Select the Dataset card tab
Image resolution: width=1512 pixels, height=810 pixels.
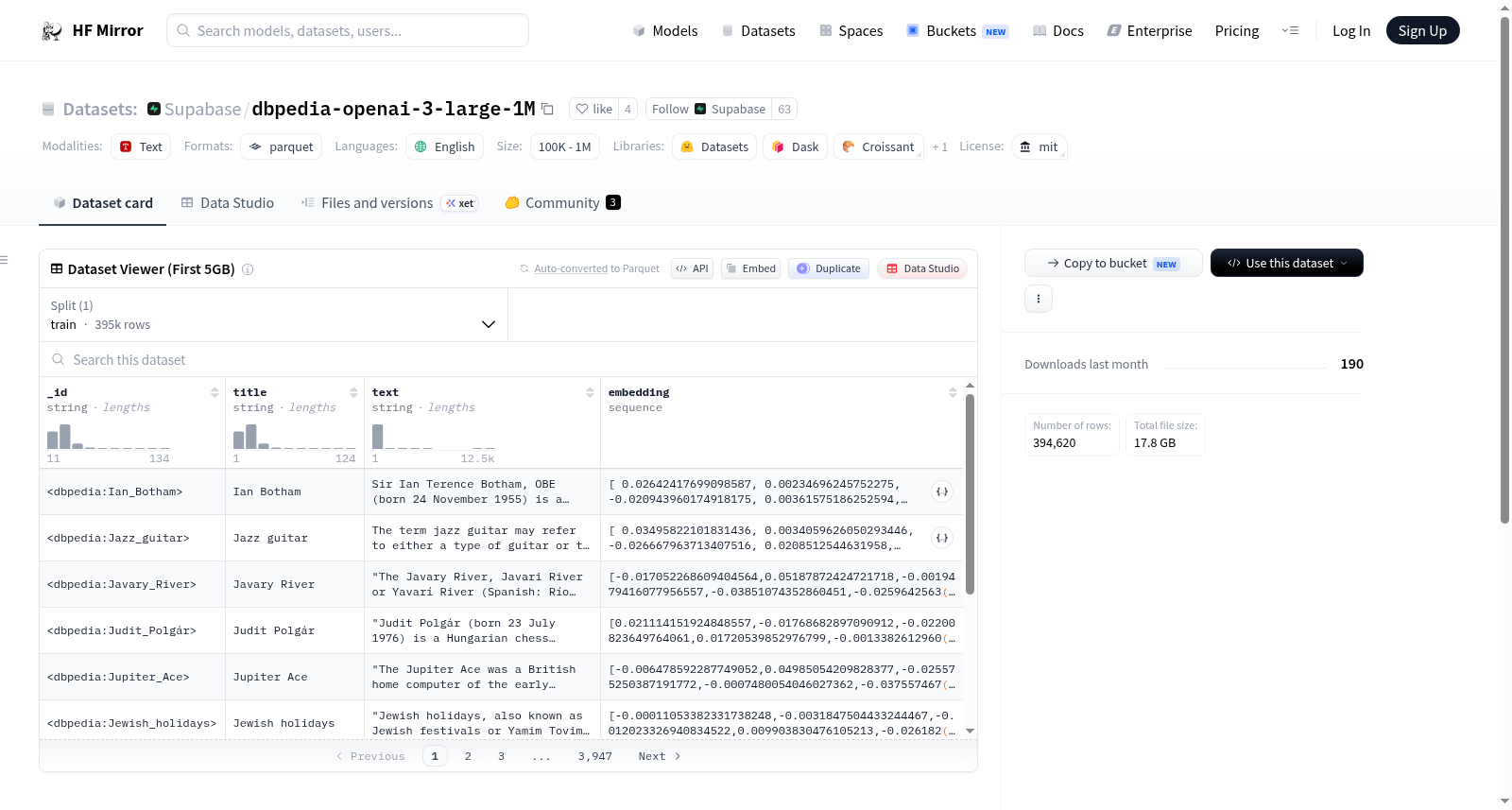(x=103, y=202)
